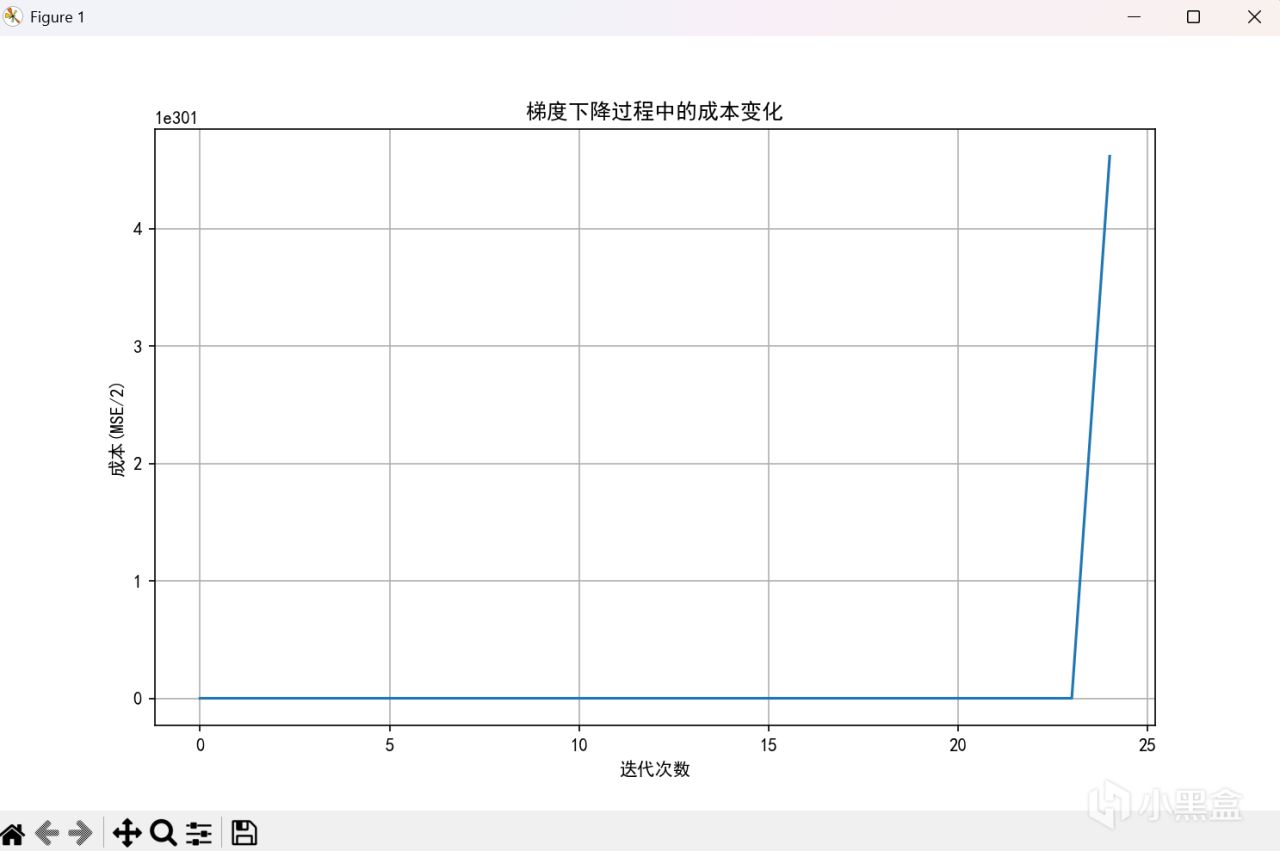Activate the pan axes tool
Image resolution: width=1280 pixels, height=851 pixels.
coord(126,832)
